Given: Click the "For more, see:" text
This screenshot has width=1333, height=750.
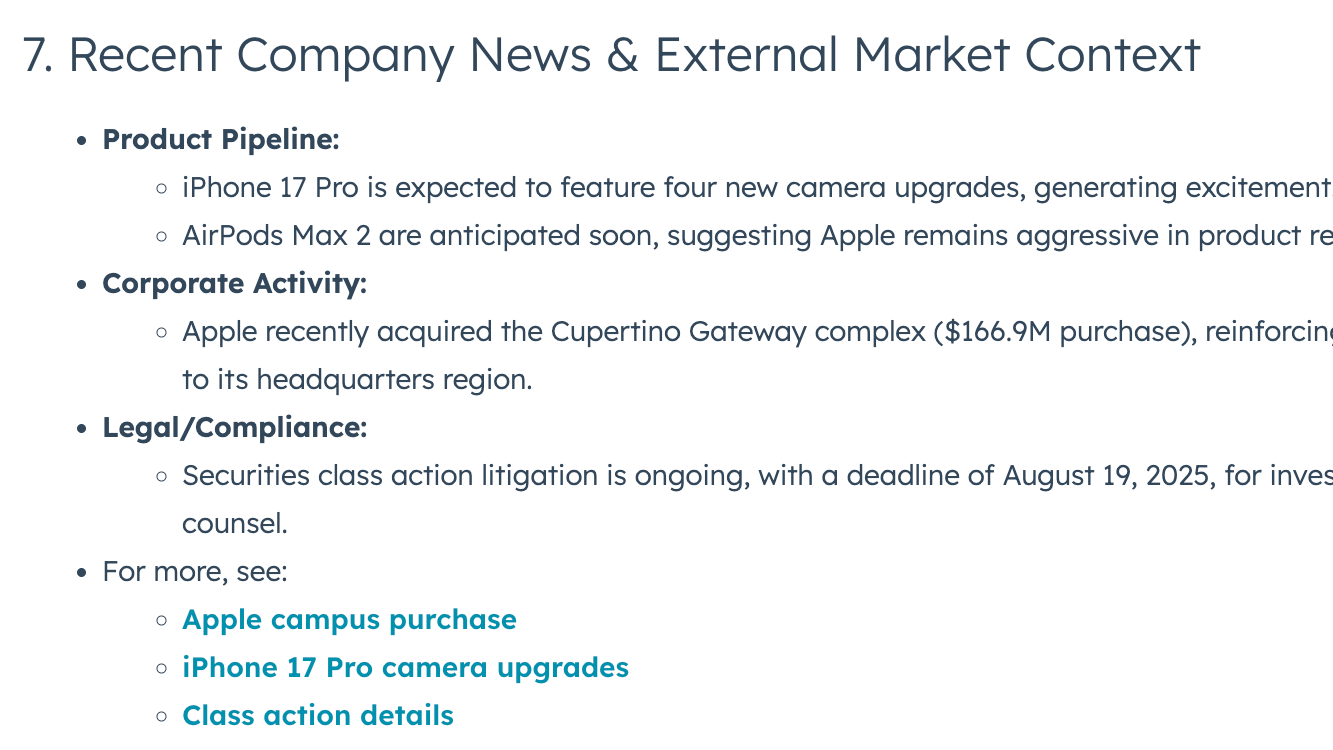Looking at the screenshot, I should pyautogui.click(x=195, y=572).
